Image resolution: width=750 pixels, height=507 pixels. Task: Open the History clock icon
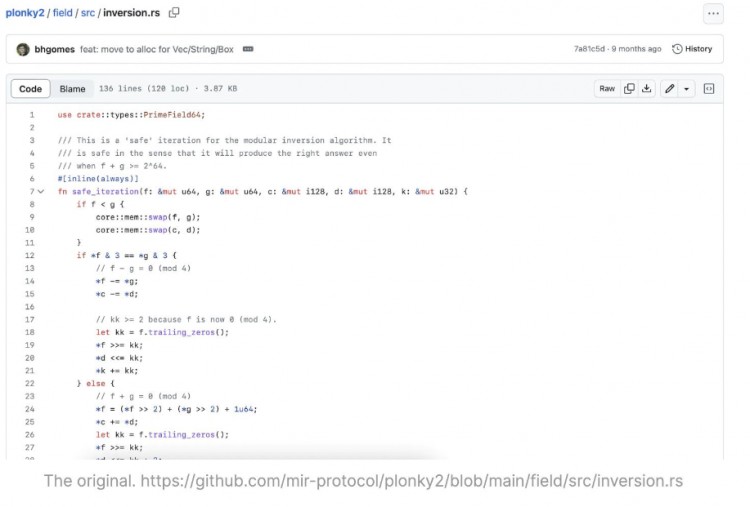[x=678, y=49]
